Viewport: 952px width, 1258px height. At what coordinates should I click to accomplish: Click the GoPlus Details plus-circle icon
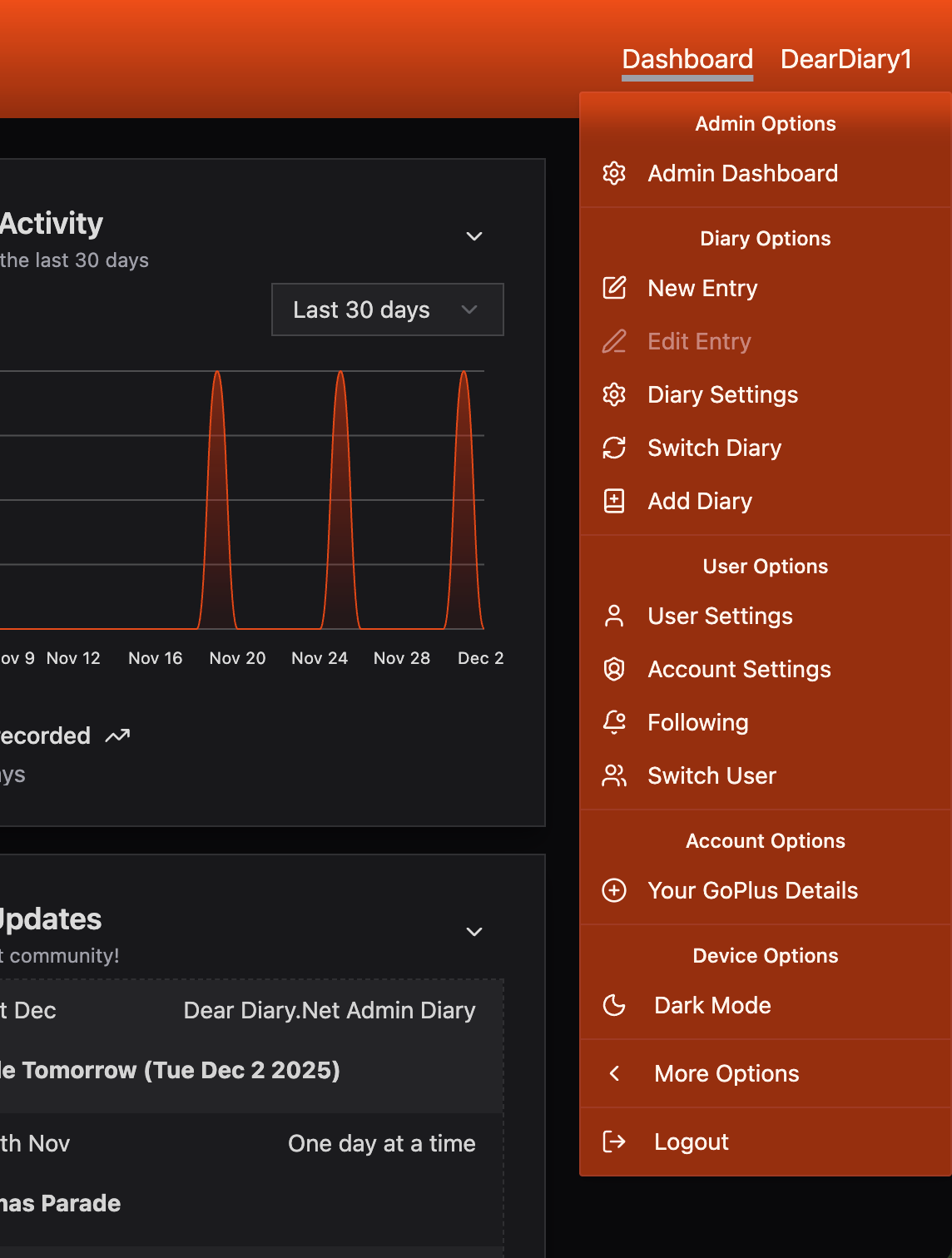[x=614, y=890]
